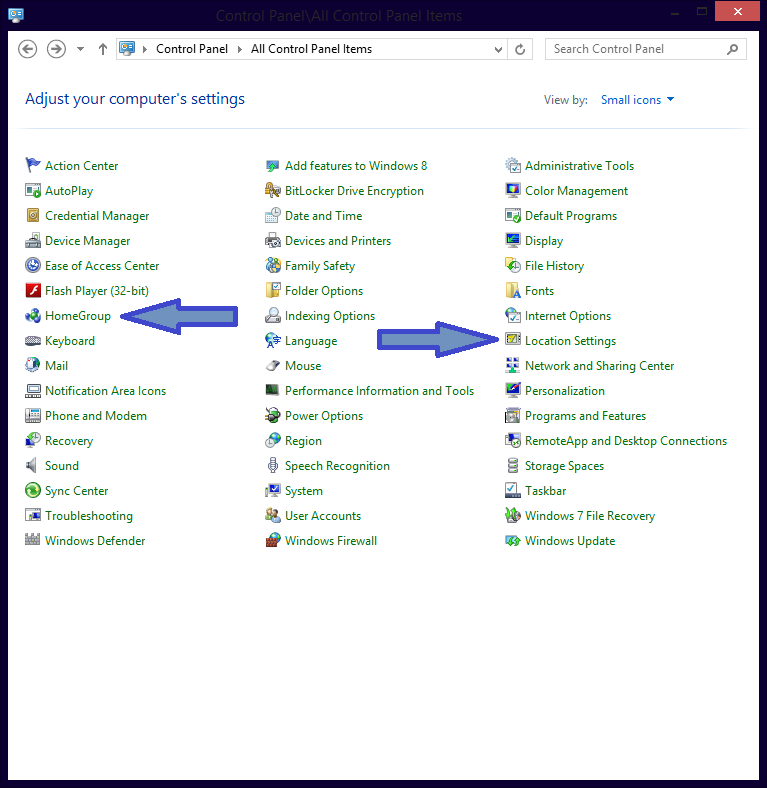Image resolution: width=767 pixels, height=788 pixels.
Task: Click the search magnifier icon
Action: [x=733, y=49]
